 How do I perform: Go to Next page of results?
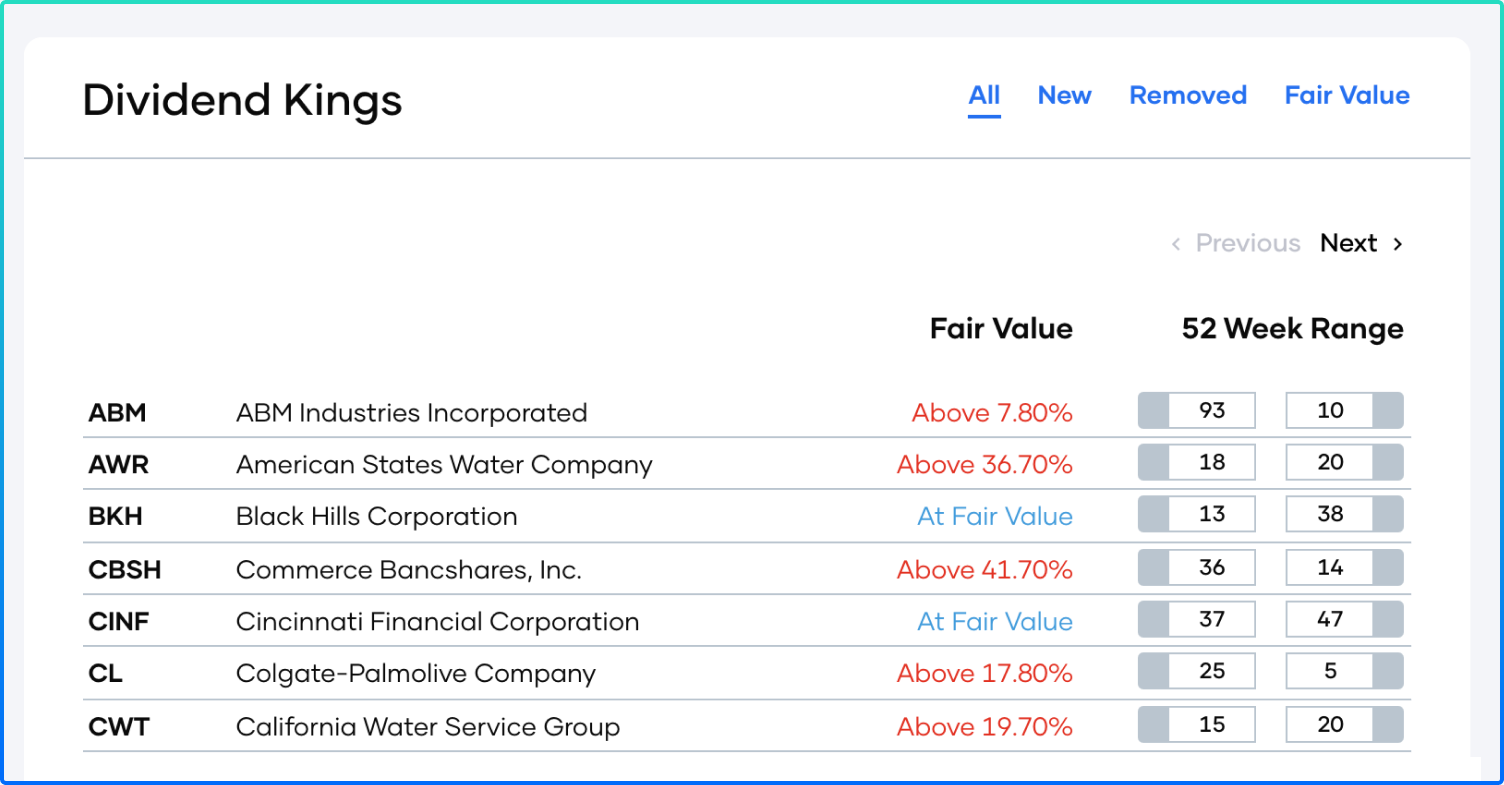[1348, 243]
